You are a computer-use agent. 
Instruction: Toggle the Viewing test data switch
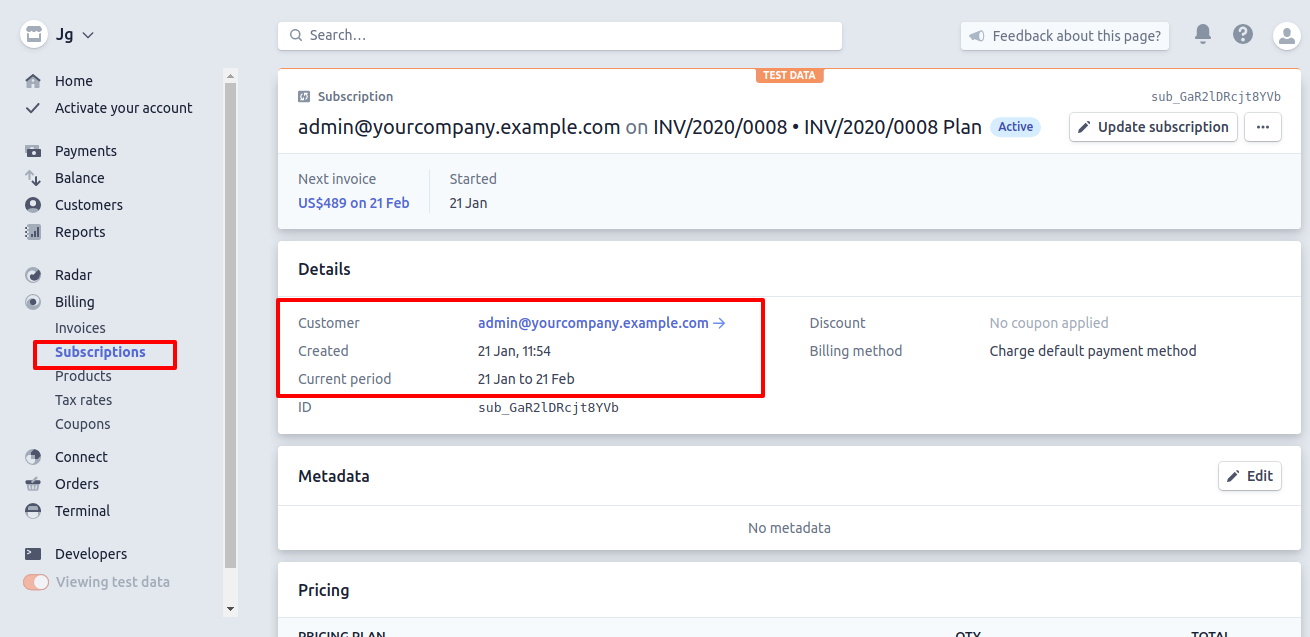click(36, 582)
